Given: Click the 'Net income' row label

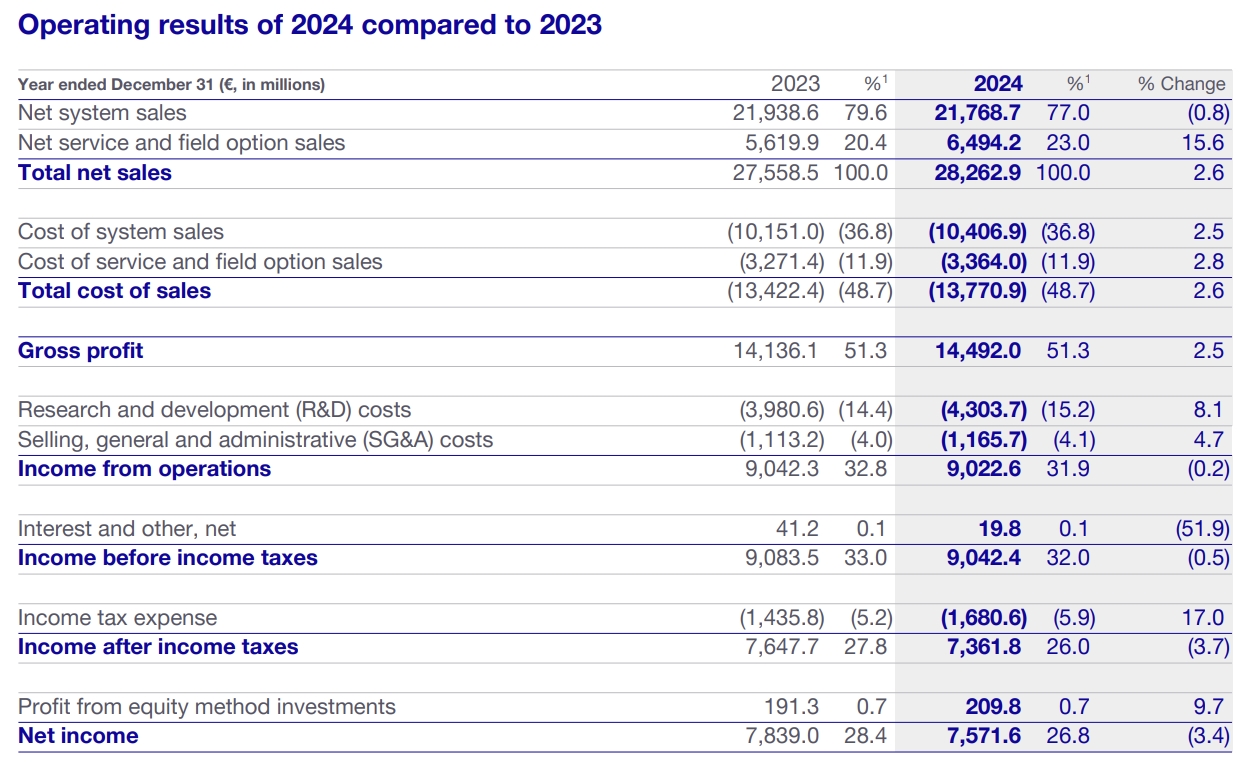Looking at the screenshot, I should pos(78,736).
